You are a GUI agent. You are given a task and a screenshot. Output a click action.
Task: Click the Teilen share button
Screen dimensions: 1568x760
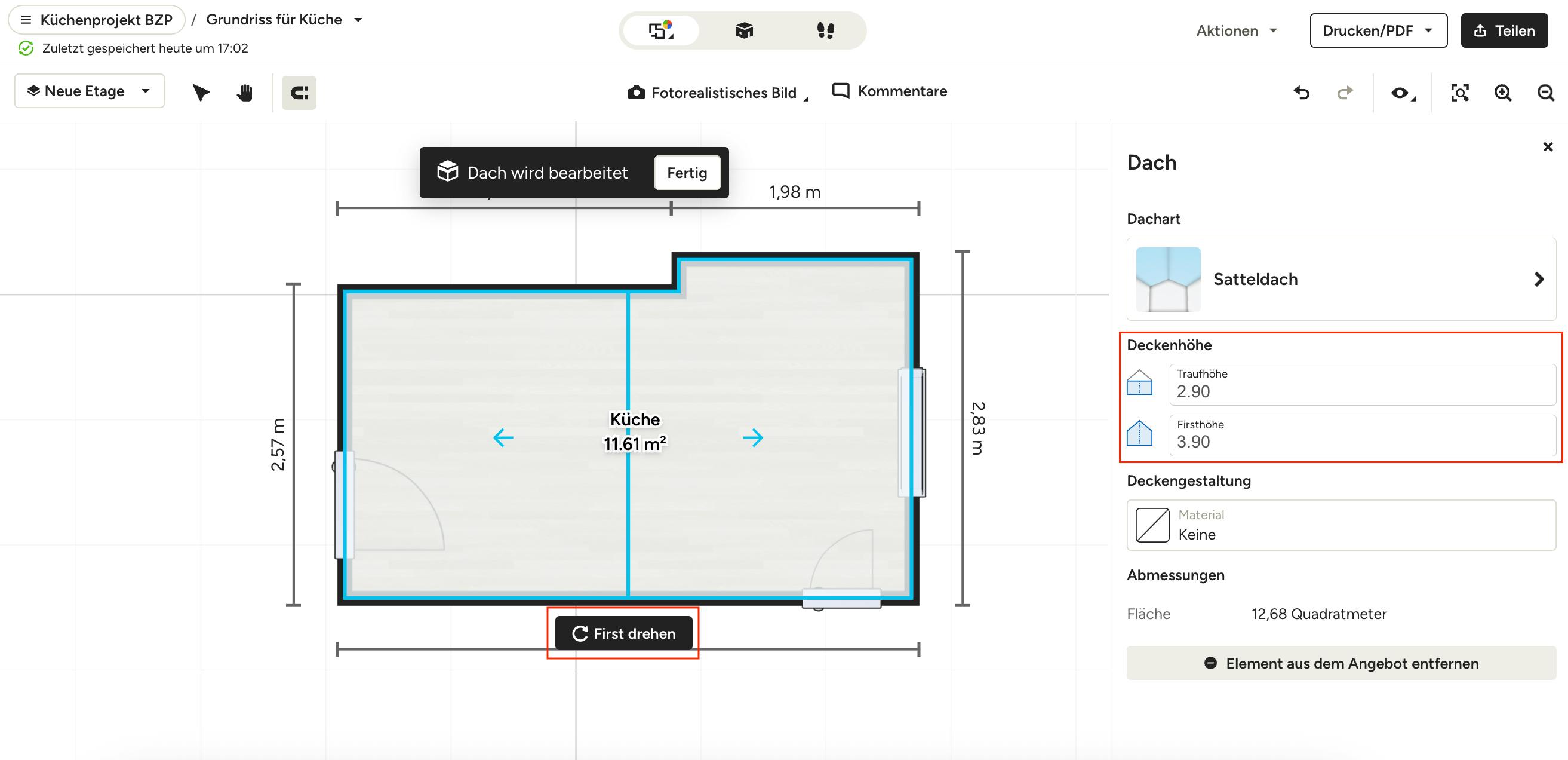coord(1504,30)
